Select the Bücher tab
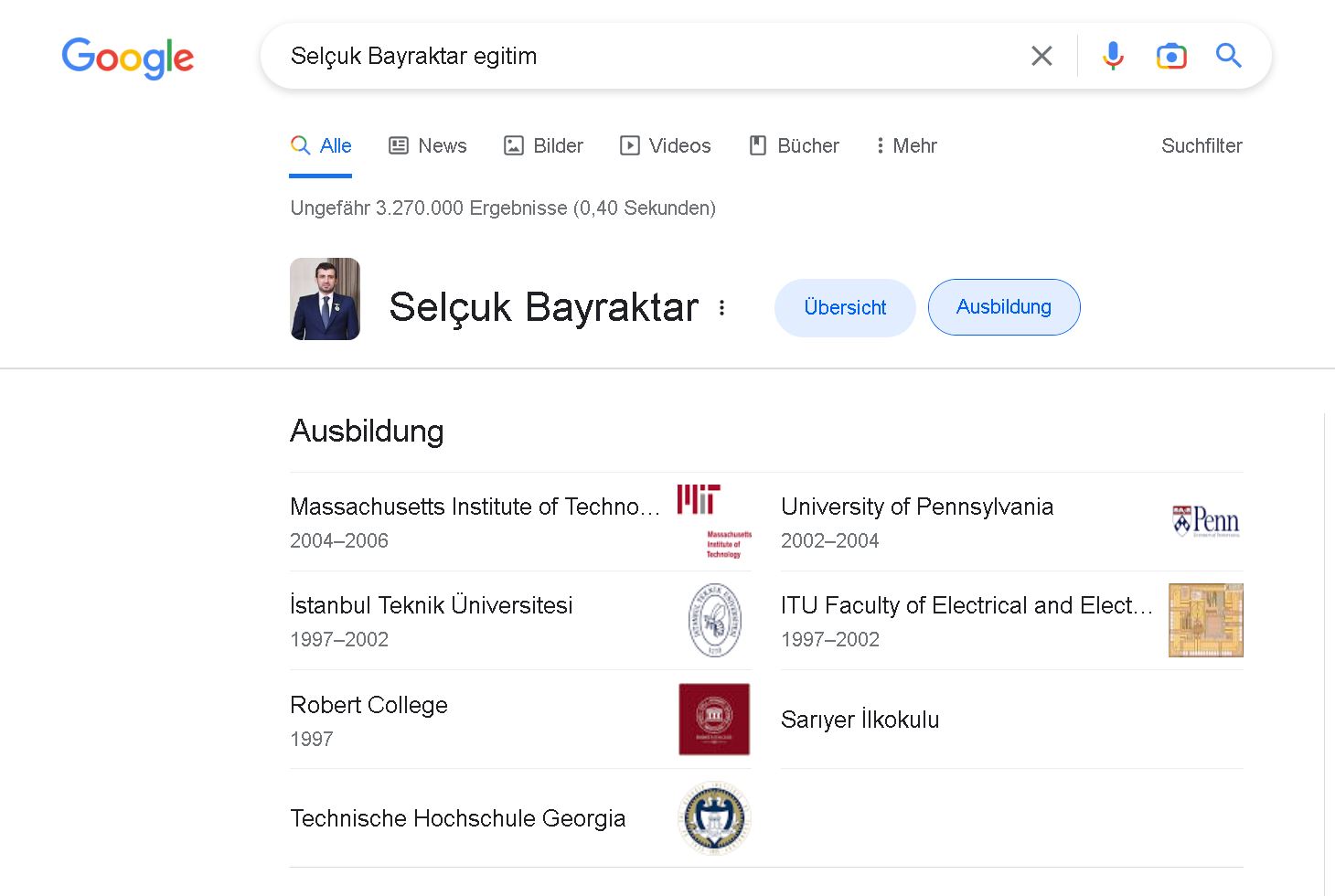1335x896 pixels. 795,145
